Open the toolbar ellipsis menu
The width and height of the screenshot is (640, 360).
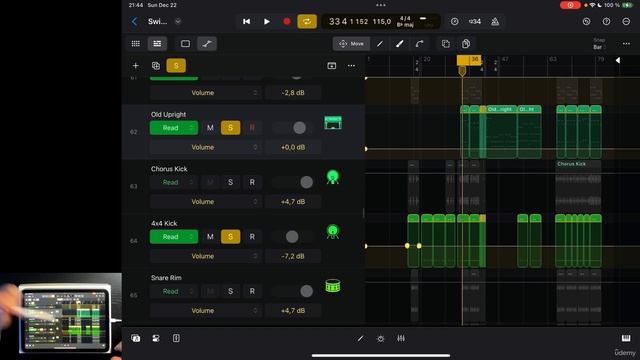tap(626, 44)
